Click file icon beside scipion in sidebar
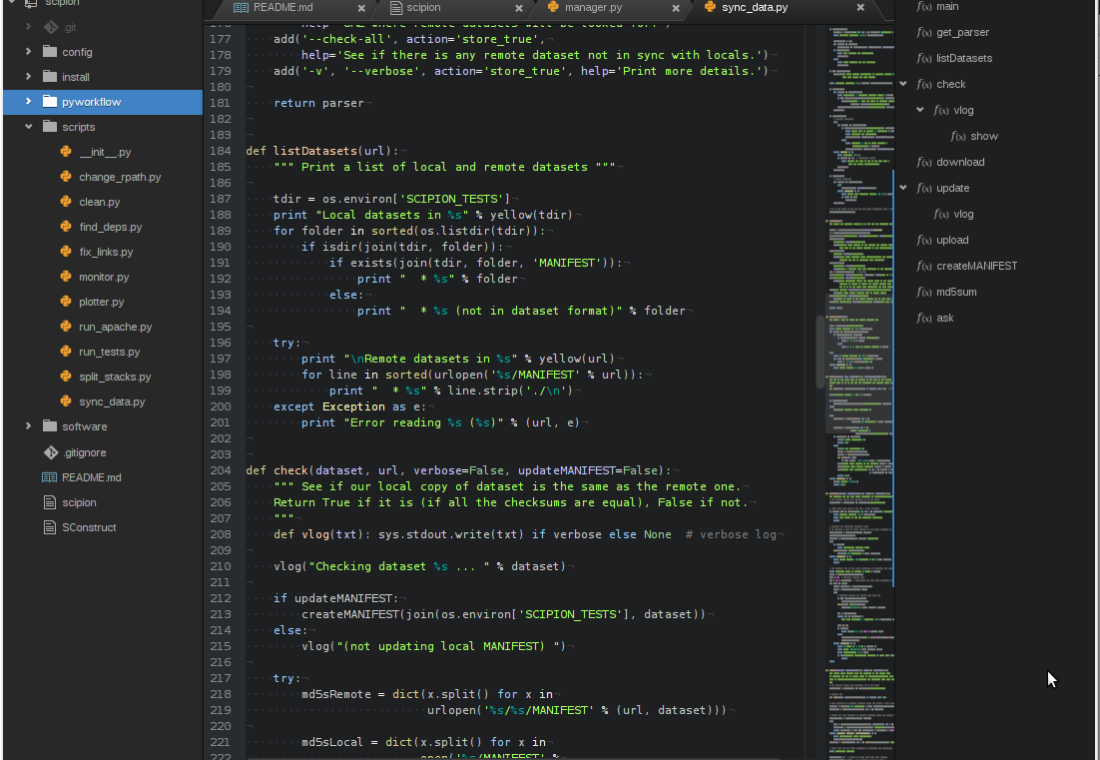Viewport: 1100px width, 760px height. coord(49,502)
